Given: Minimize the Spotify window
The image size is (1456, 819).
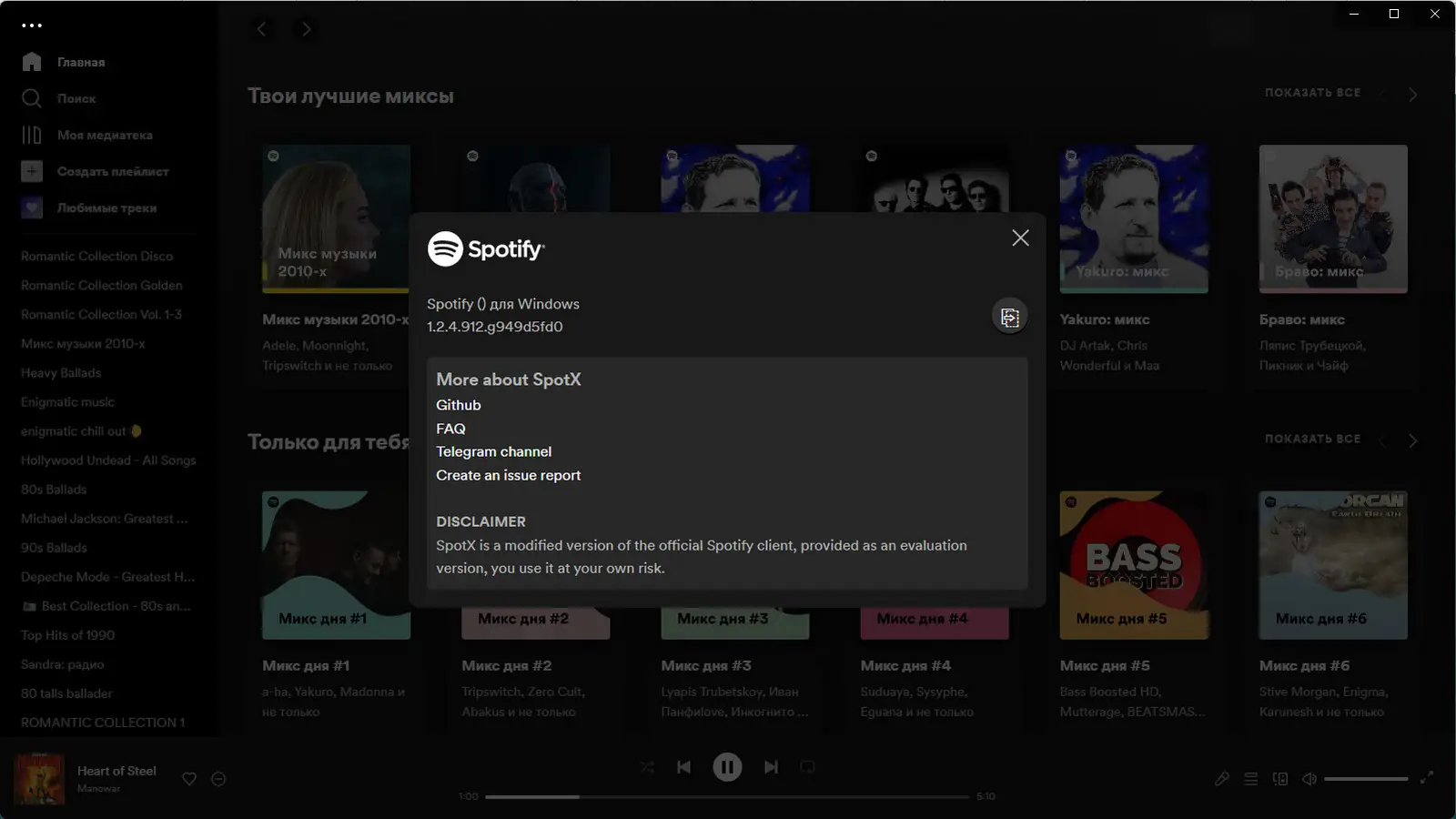Looking at the screenshot, I should point(1354,14).
